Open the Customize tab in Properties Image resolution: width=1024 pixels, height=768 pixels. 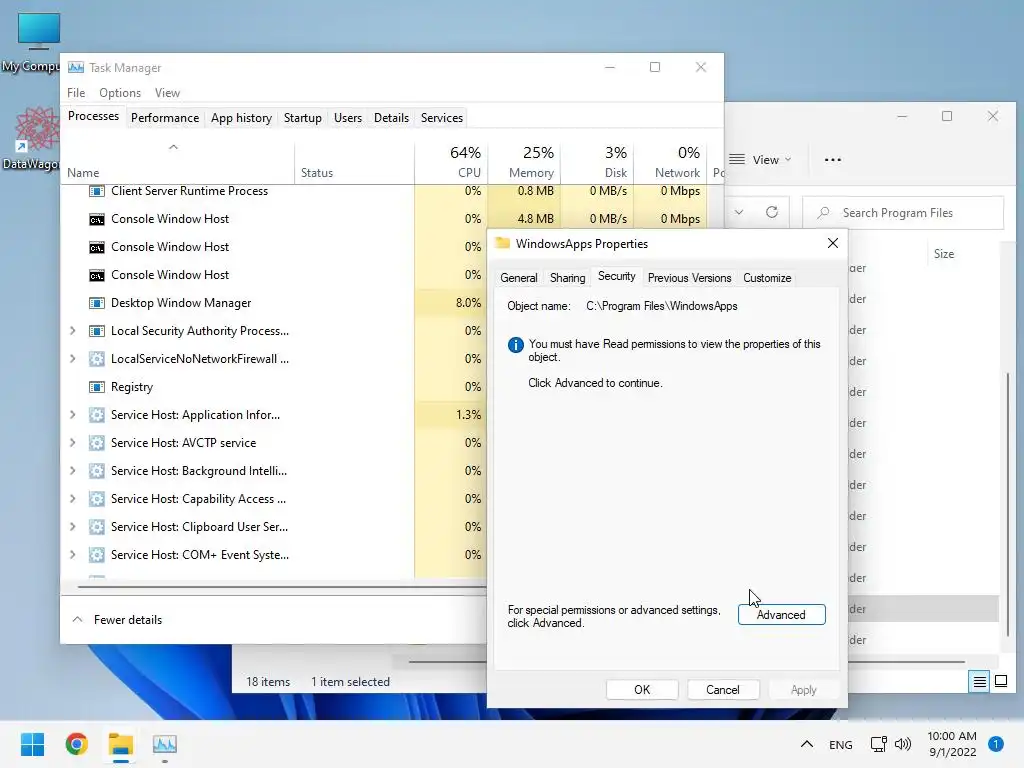[767, 278]
